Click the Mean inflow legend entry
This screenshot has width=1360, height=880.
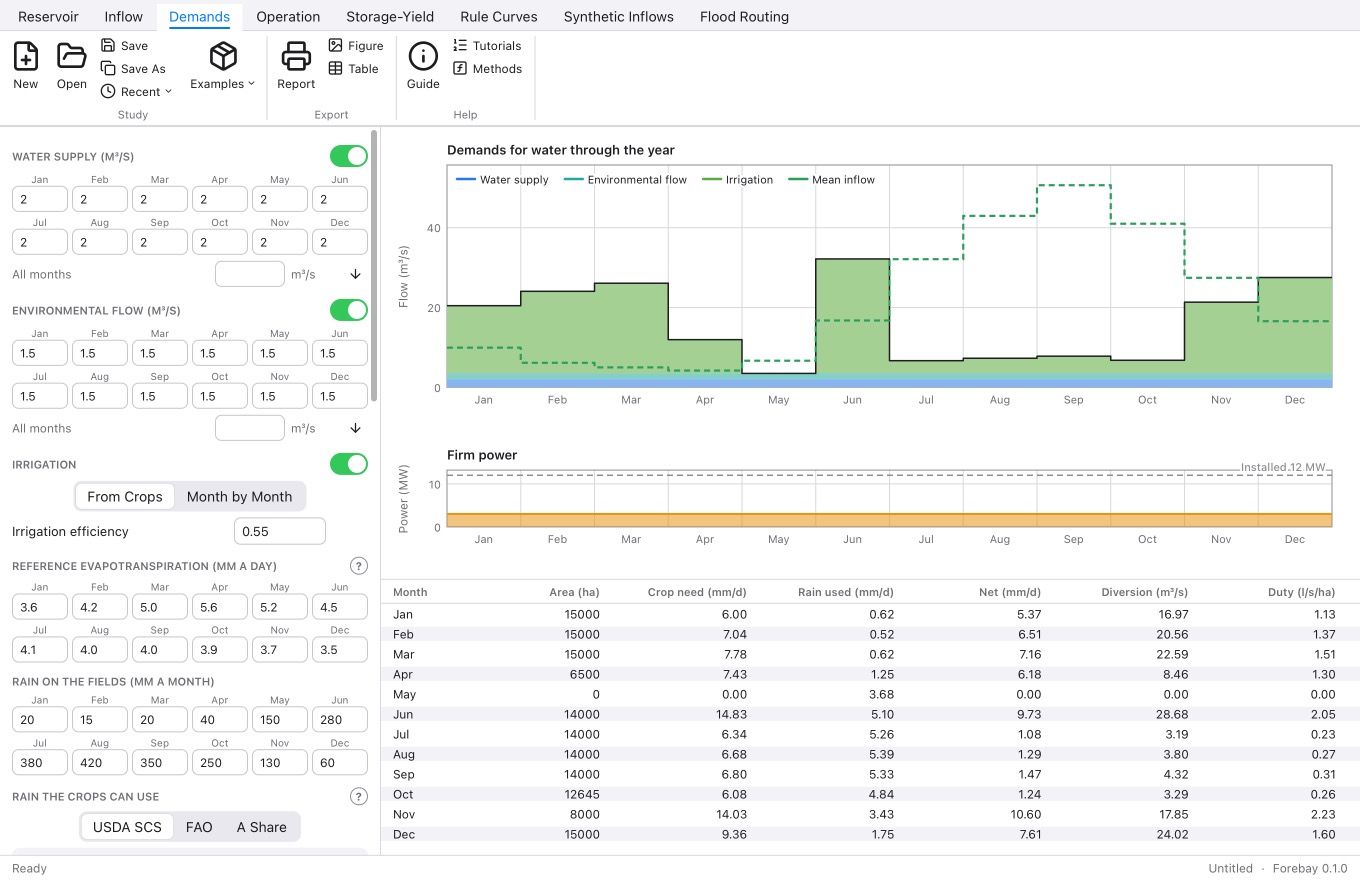click(832, 180)
